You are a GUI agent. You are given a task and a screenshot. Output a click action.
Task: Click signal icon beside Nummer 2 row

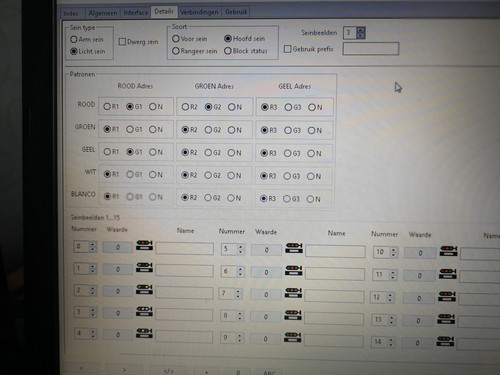[144, 289]
